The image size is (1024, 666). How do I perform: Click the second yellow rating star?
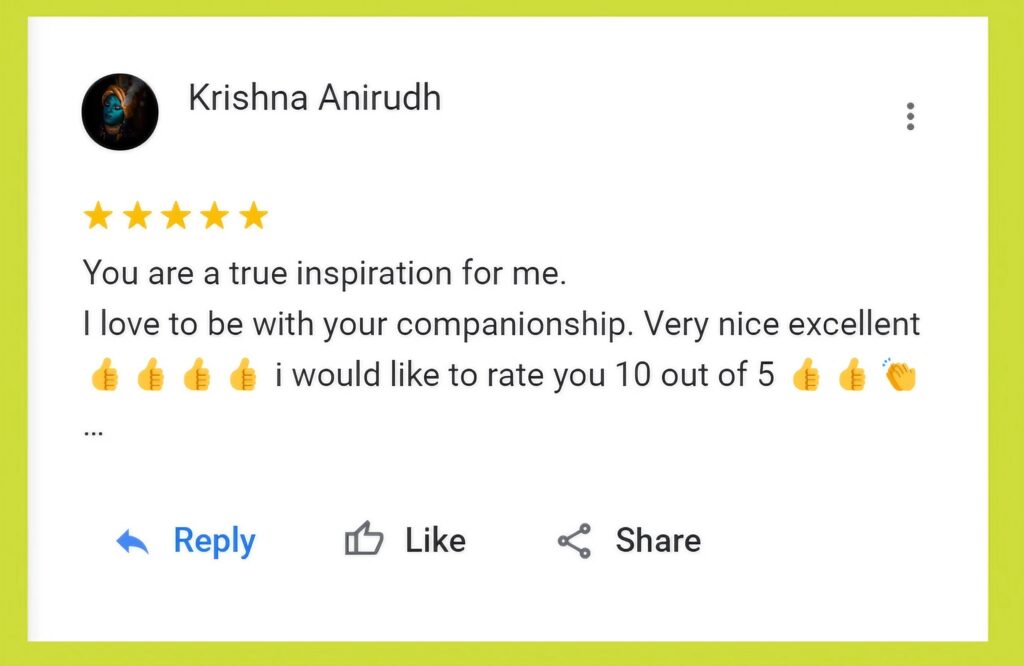pos(136,215)
